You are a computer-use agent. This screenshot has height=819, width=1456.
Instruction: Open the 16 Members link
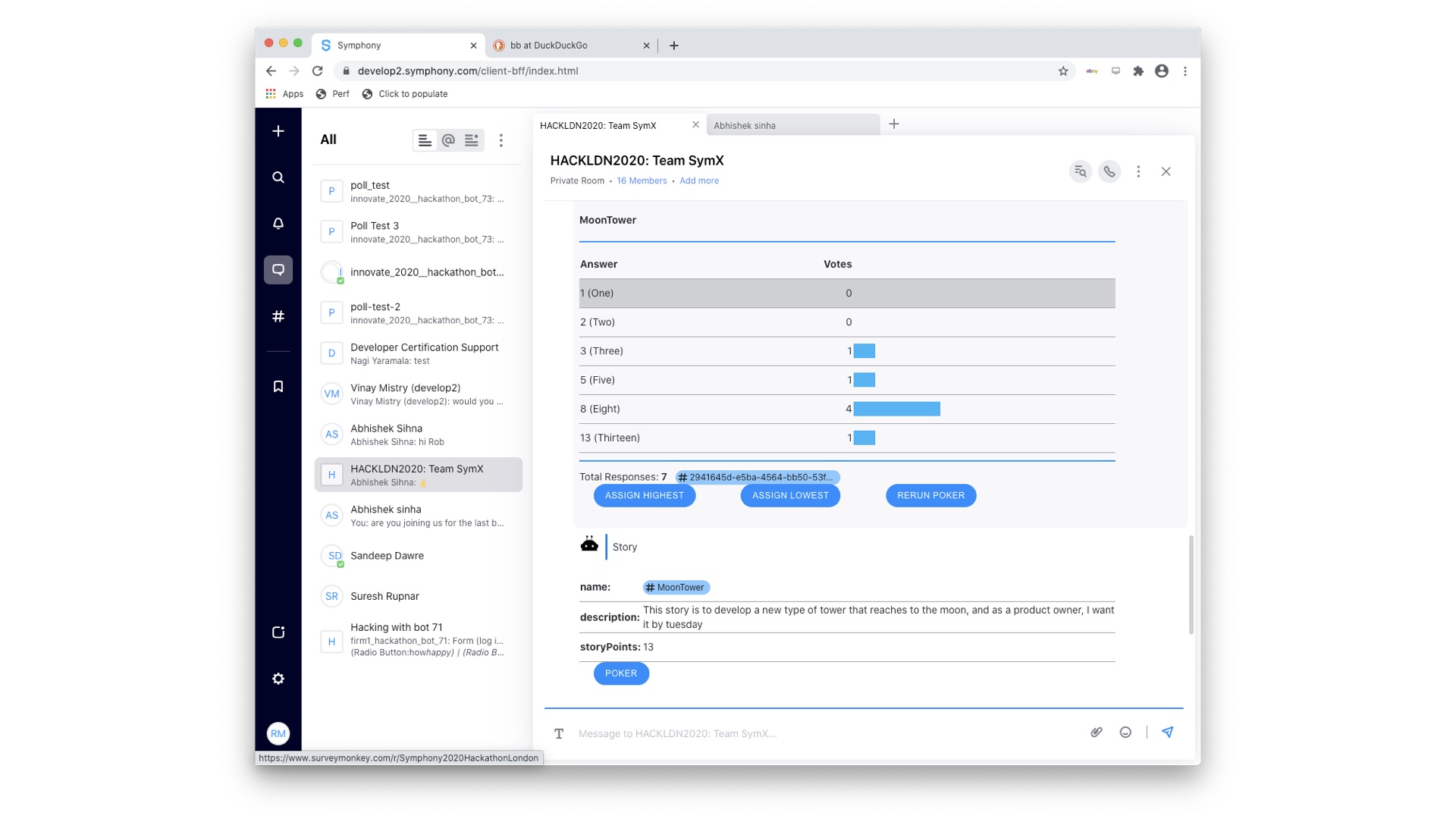pos(642,180)
